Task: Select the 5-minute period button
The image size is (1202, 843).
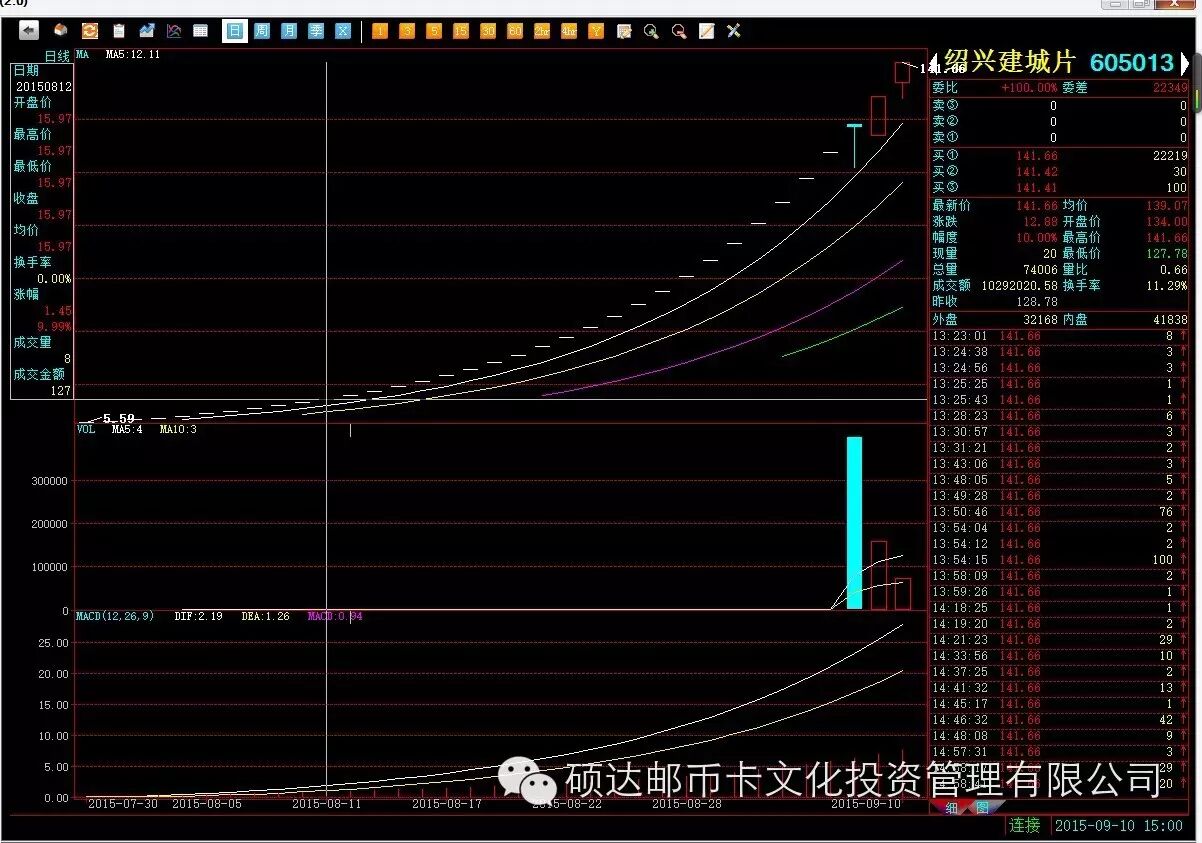Action: coord(434,31)
